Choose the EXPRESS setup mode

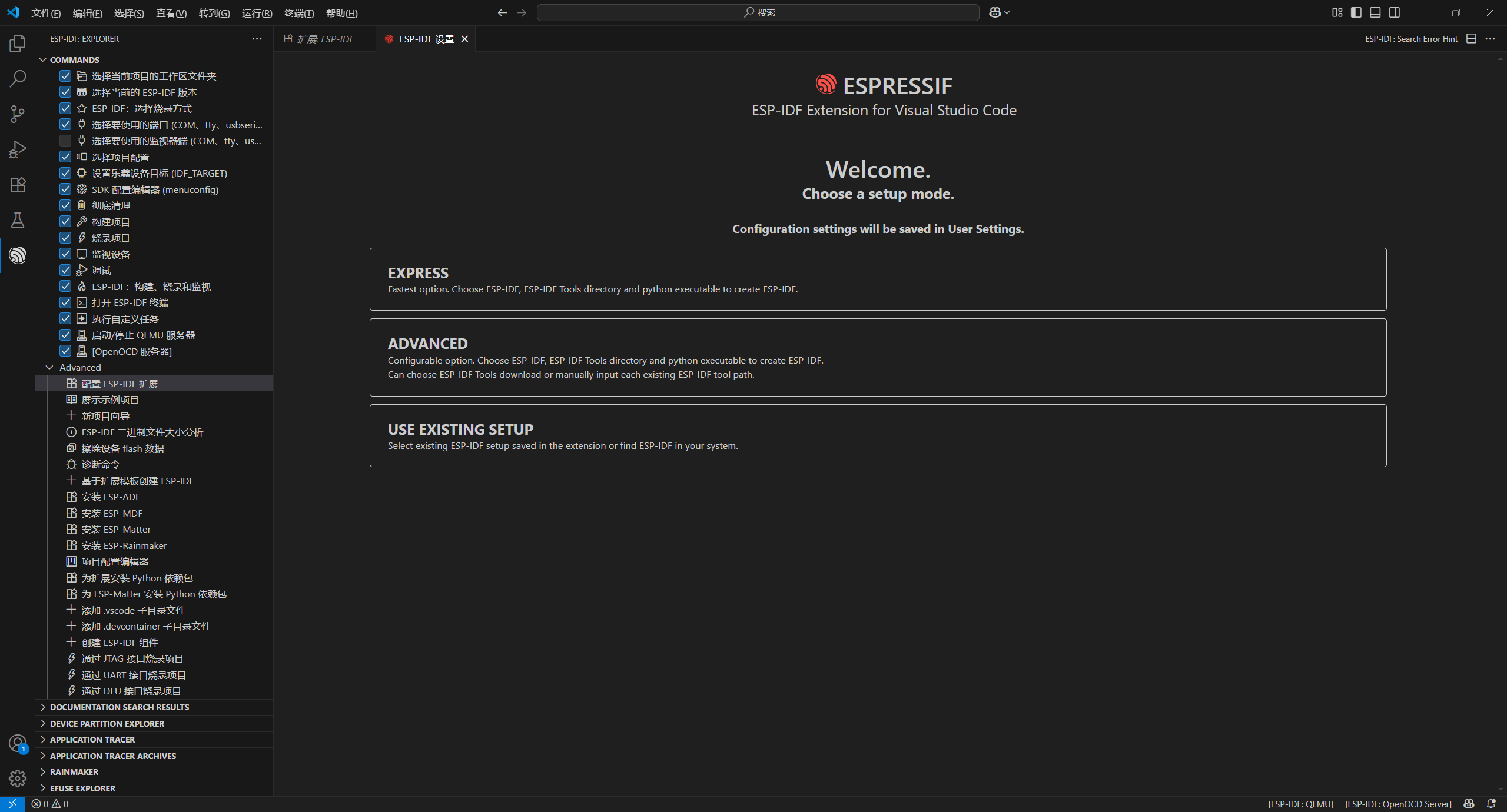click(877, 279)
